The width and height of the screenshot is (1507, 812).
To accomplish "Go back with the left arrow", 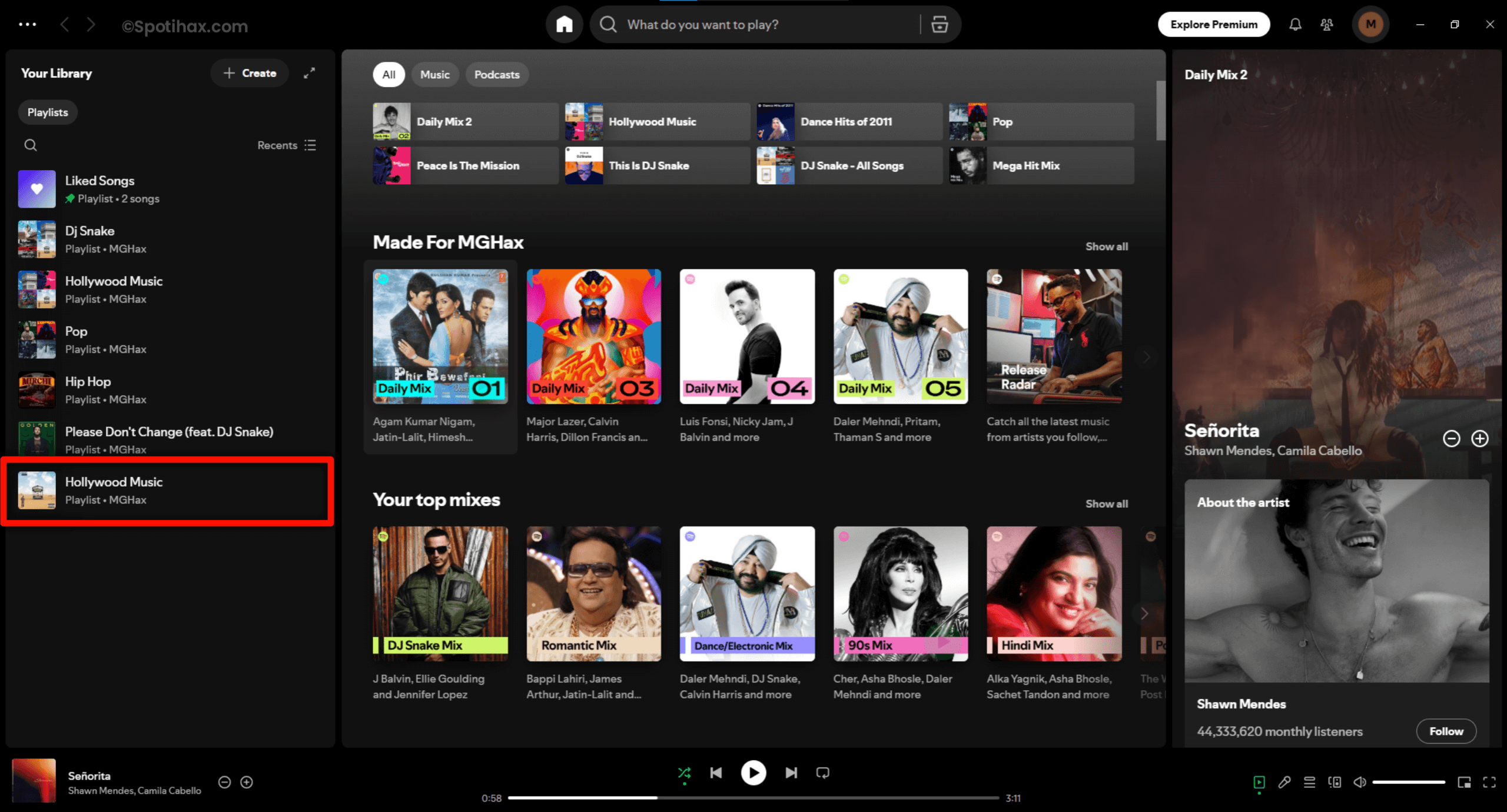I will [x=65, y=25].
